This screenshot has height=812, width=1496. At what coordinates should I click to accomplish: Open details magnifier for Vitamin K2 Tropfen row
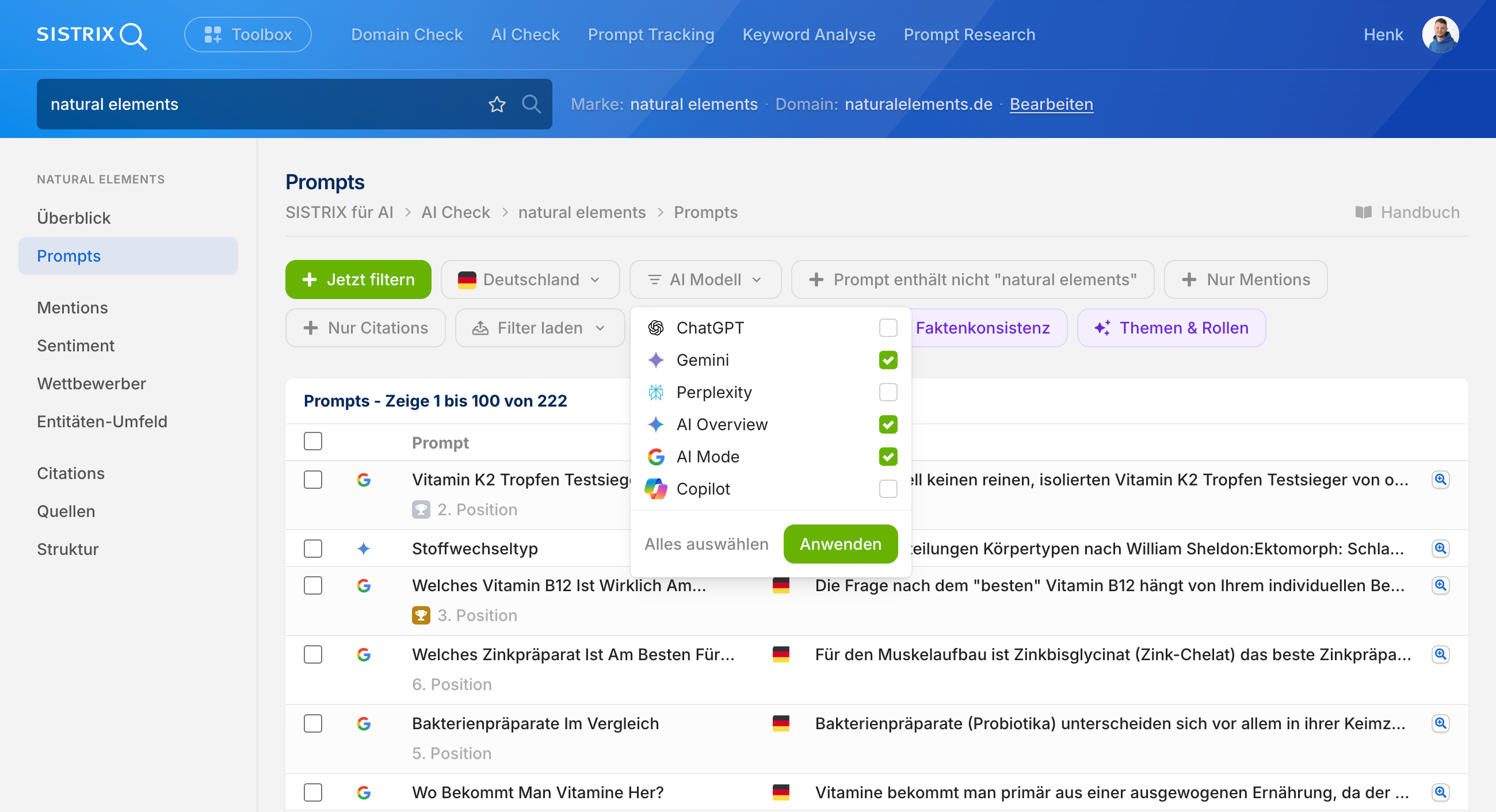coord(1440,480)
